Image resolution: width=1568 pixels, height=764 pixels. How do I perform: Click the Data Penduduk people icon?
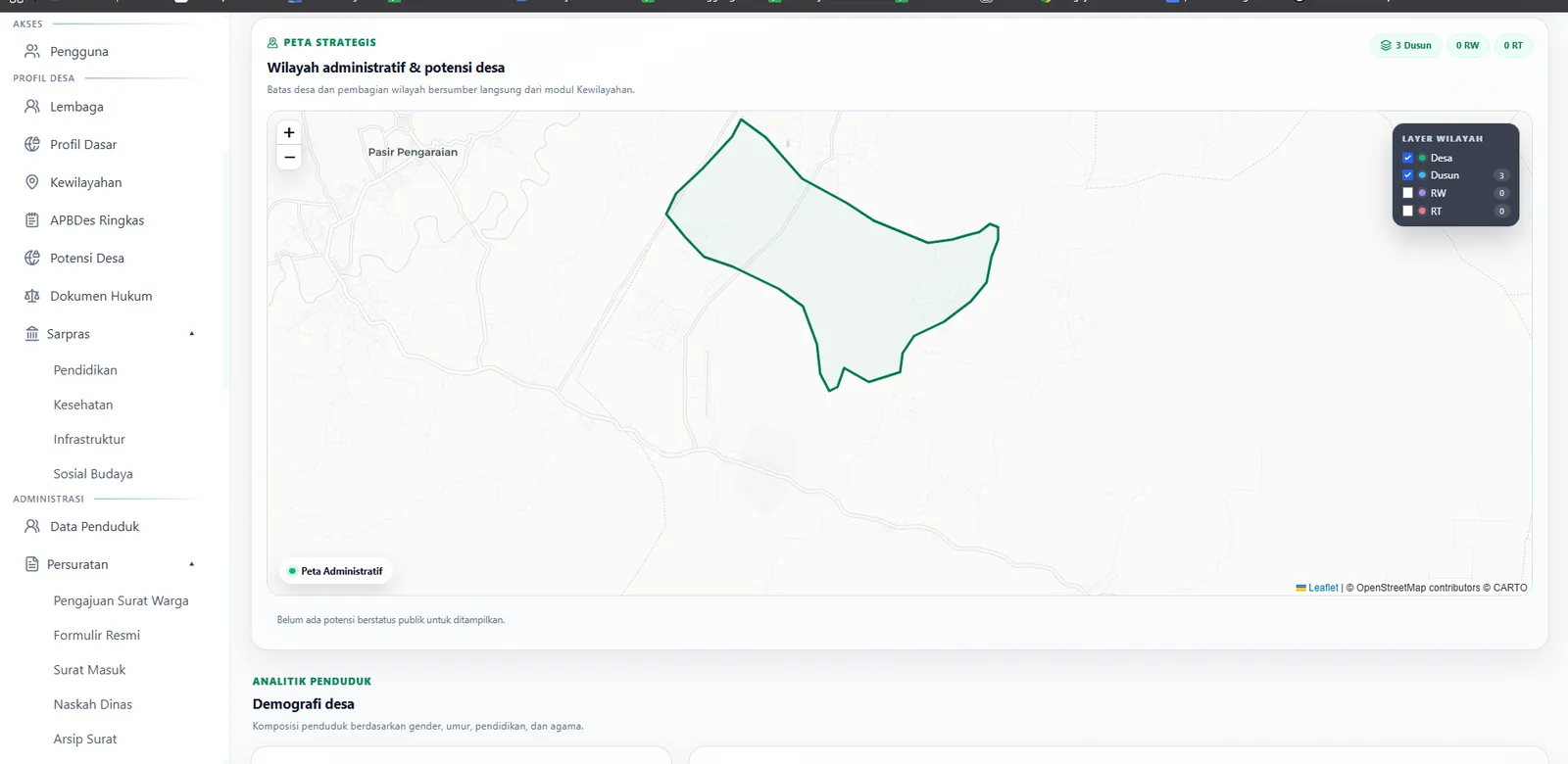pos(32,526)
